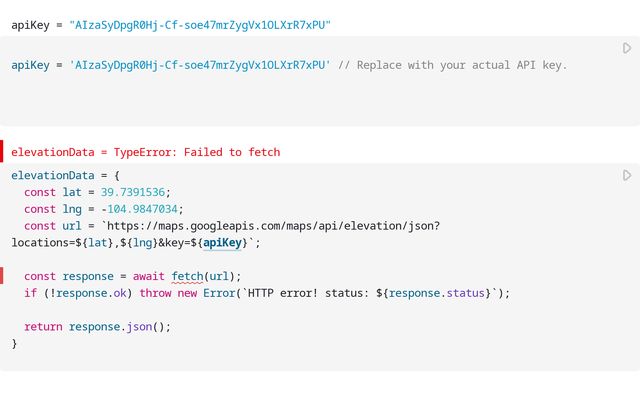Click the 'return response.json()' line
This screenshot has width=640, height=400.
[98, 326]
